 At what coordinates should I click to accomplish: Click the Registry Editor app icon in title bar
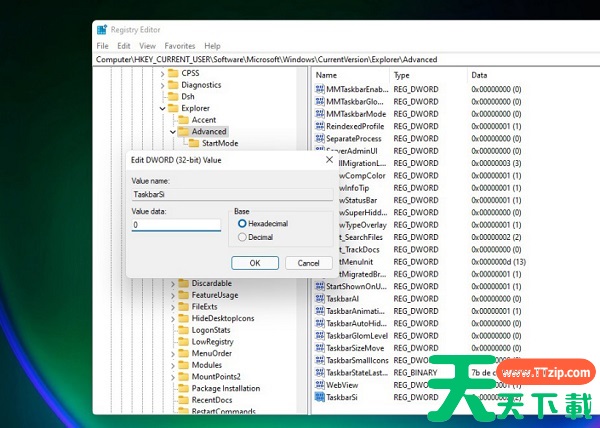(102, 30)
